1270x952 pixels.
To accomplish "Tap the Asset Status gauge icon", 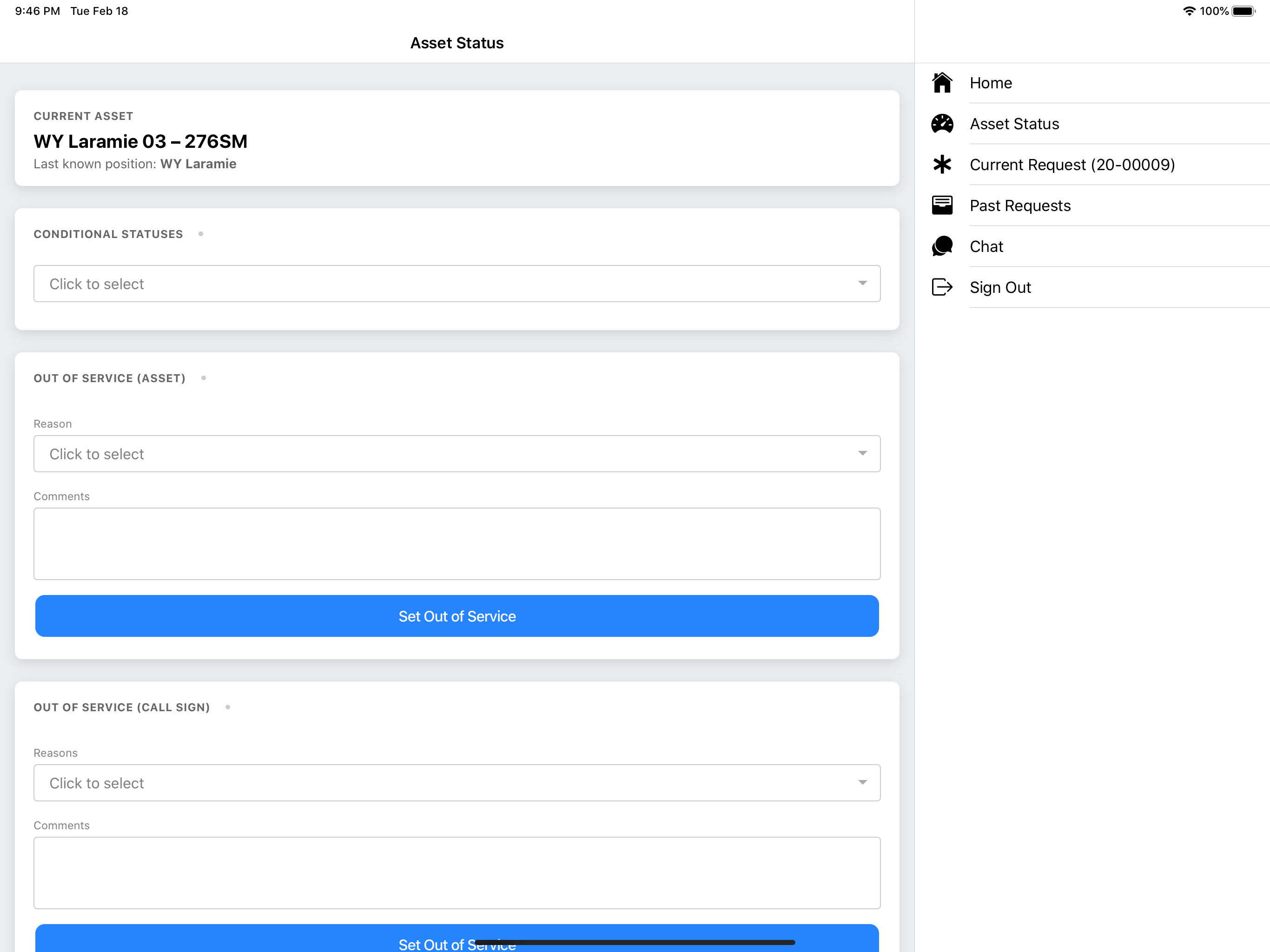I will [x=942, y=124].
